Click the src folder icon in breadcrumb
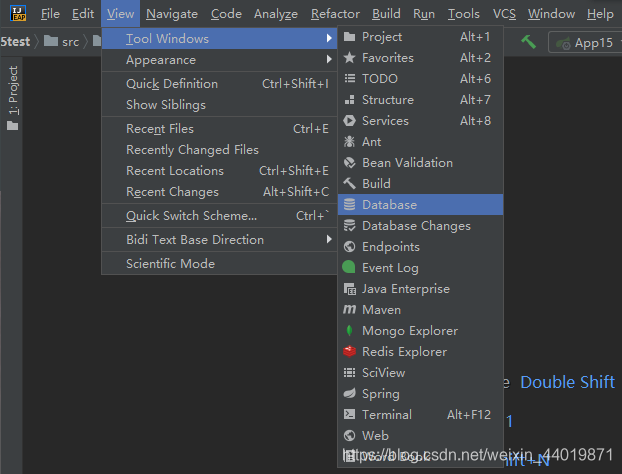 (x=51, y=41)
